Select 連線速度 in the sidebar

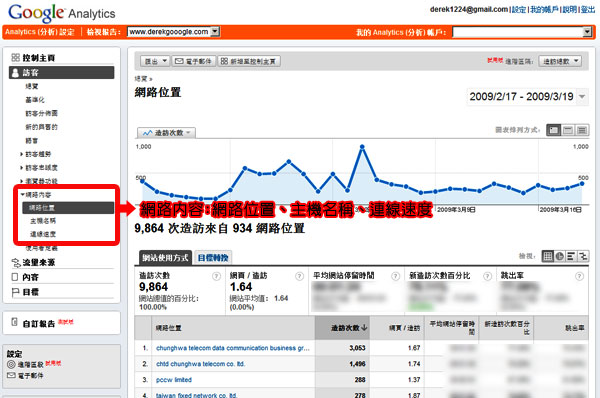point(43,234)
